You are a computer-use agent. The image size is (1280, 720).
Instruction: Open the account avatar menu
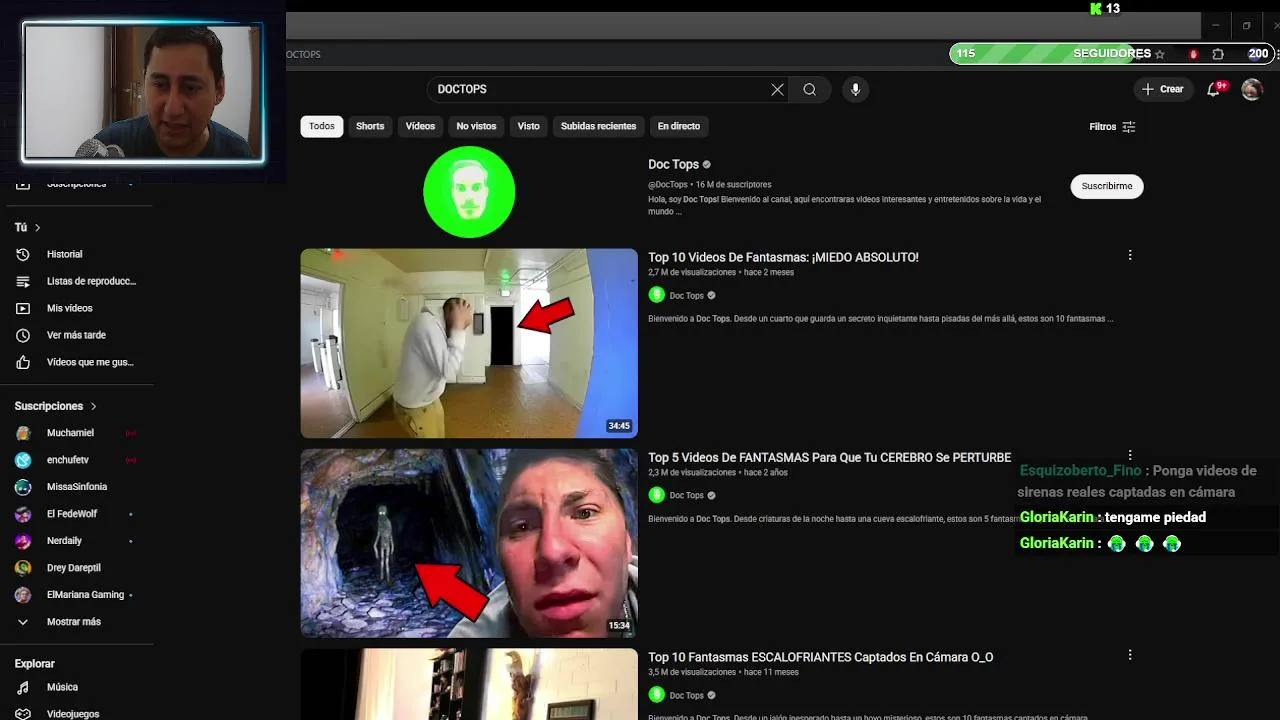coord(1252,90)
